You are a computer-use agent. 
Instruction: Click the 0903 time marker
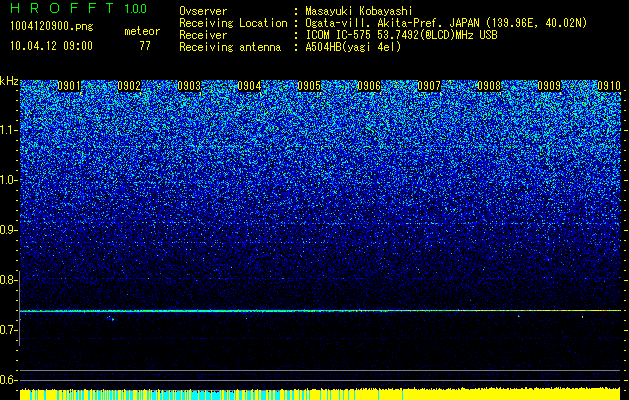tap(189, 86)
